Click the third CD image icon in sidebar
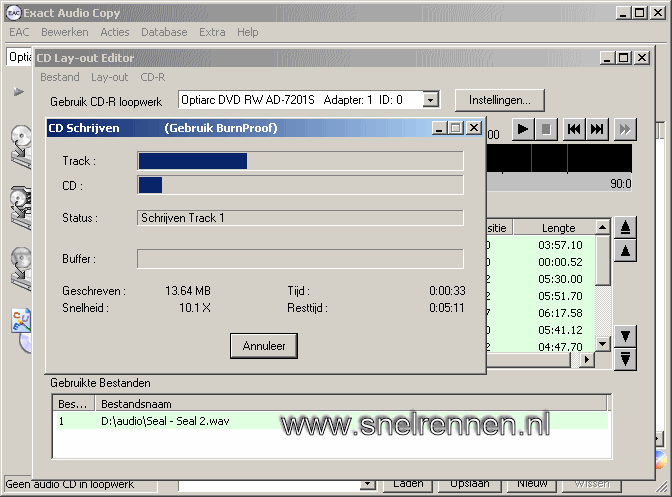Image resolution: width=672 pixels, height=497 pixels. pyautogui.click(x=21, y=268)
